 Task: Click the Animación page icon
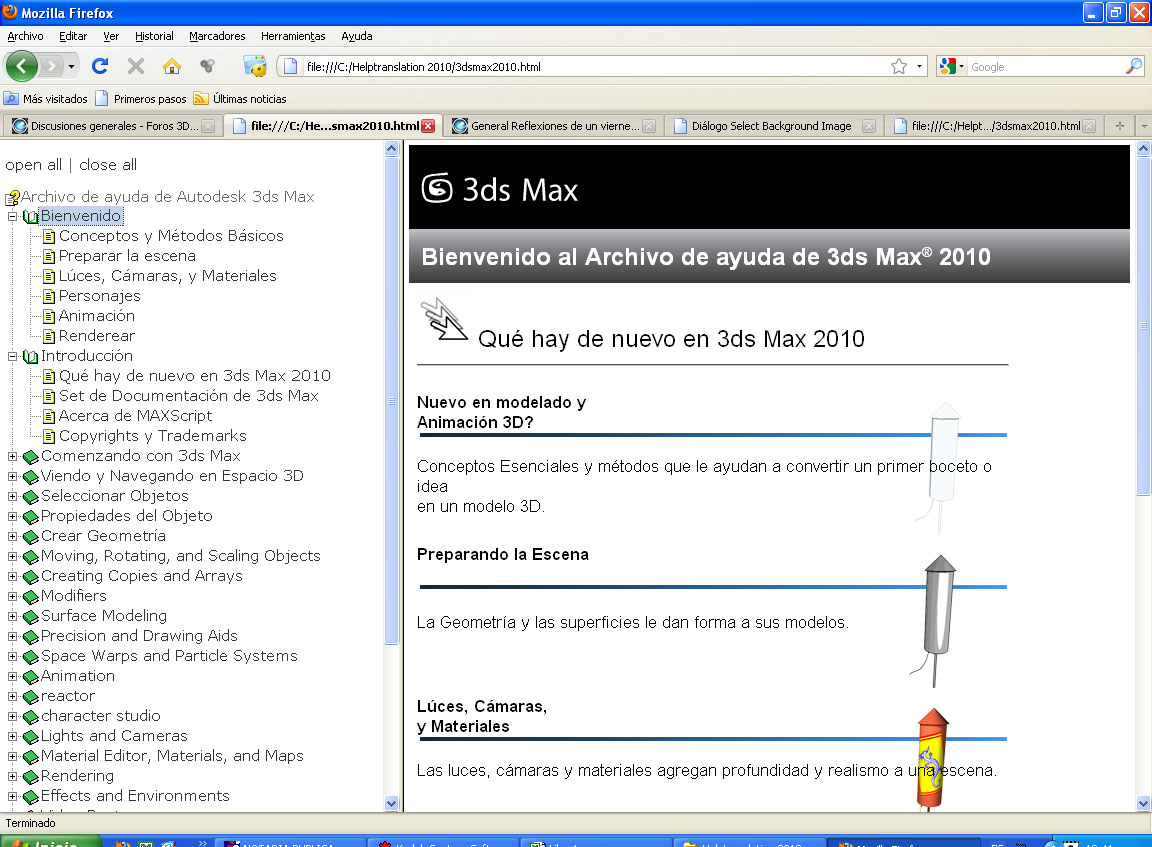(49, 316)
